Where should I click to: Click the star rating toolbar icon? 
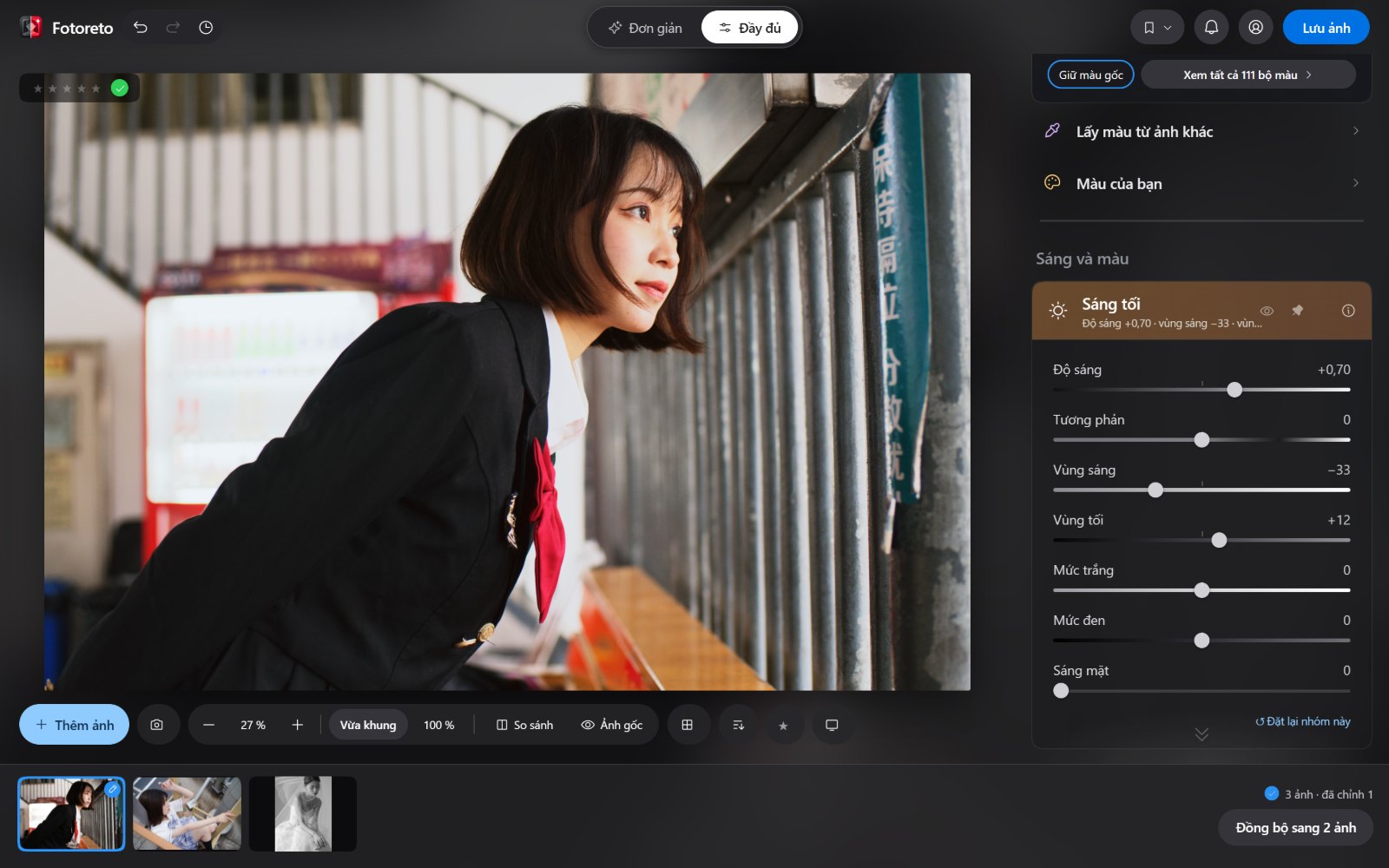pyautogui.click(x=783, y=725)
